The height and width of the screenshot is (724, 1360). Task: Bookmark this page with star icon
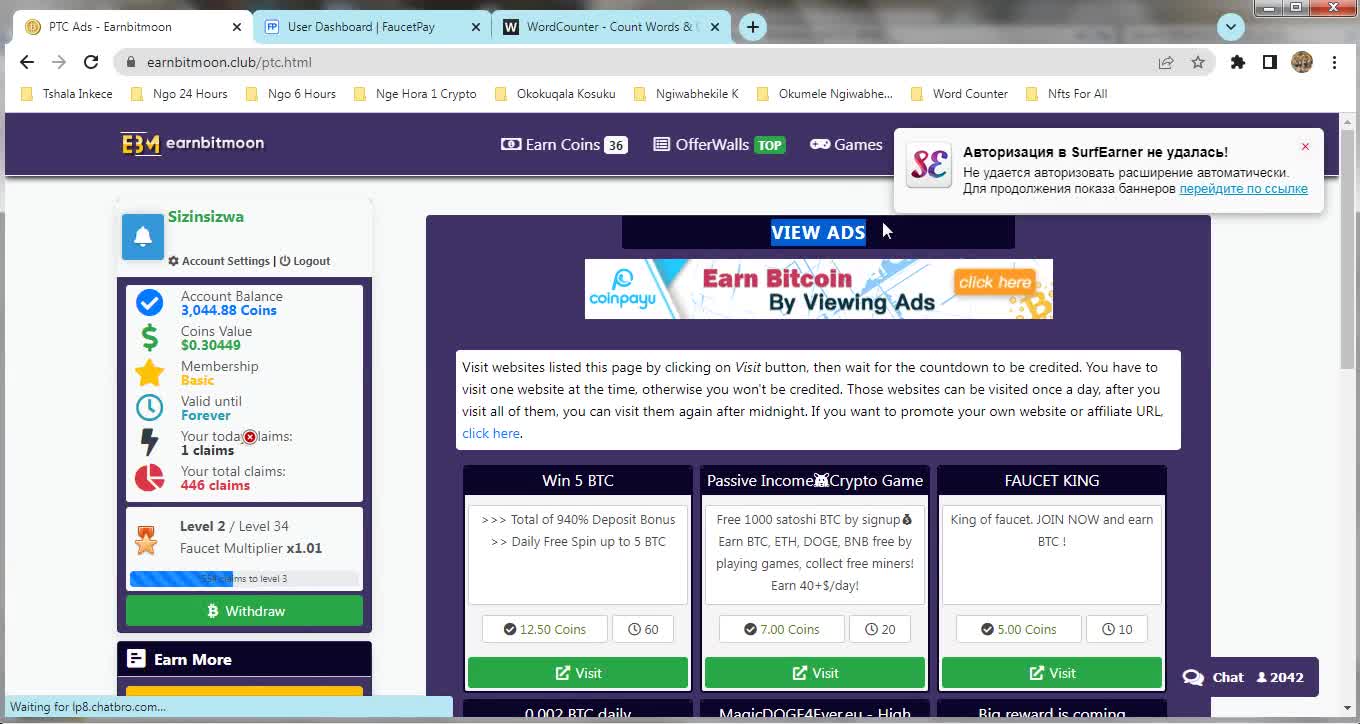point(1198,62)
